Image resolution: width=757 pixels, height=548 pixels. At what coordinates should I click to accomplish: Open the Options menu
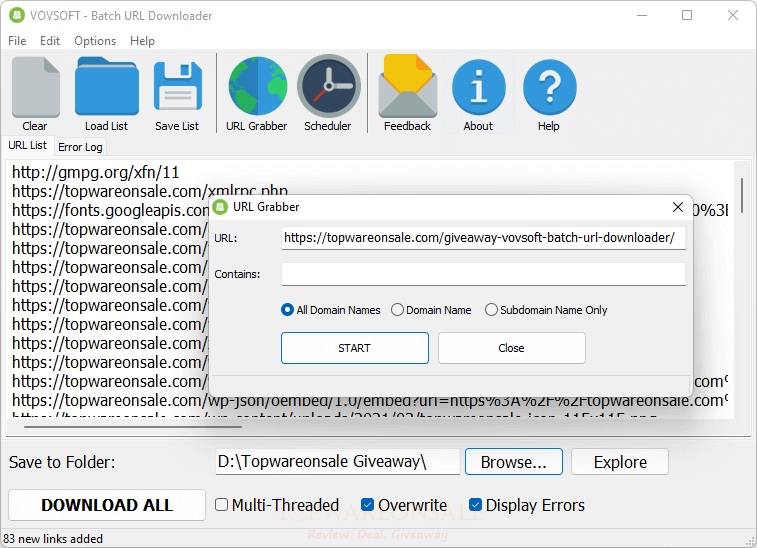(95, 41)
